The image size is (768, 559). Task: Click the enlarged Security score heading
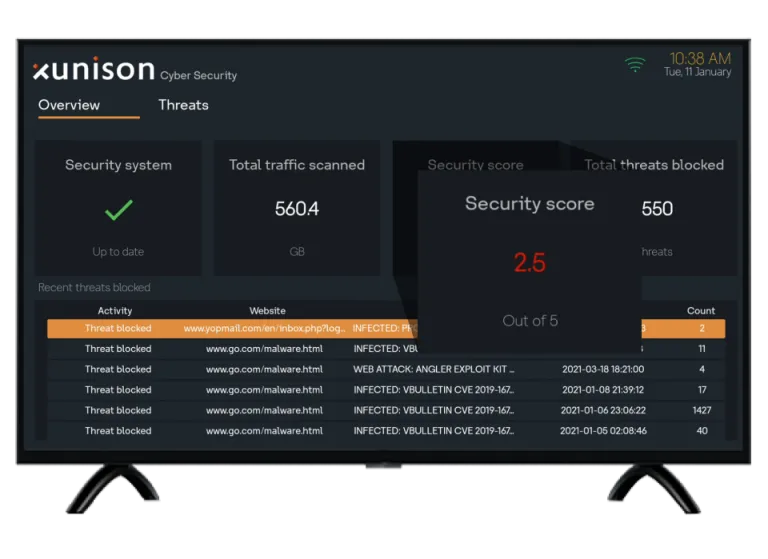[529, 203]
